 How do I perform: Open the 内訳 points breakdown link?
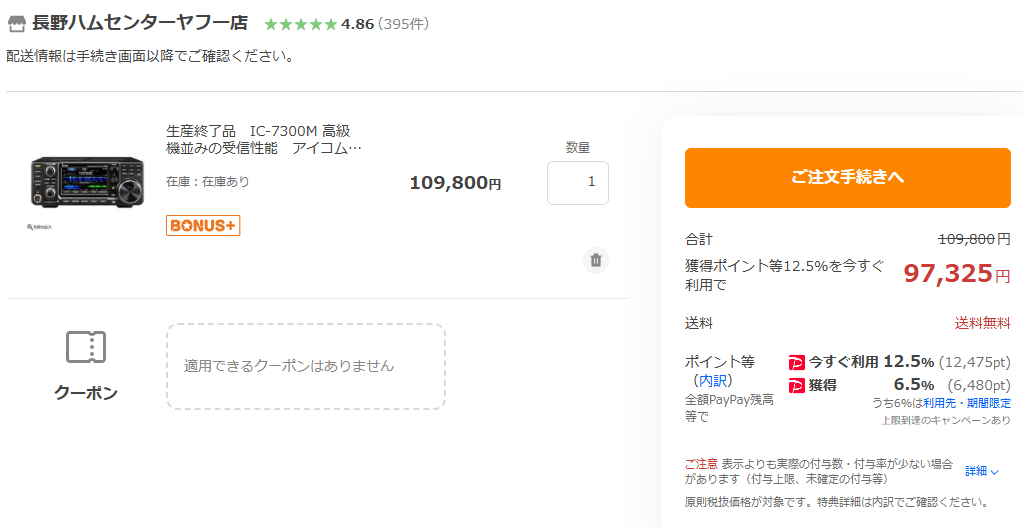click(714, 381)
